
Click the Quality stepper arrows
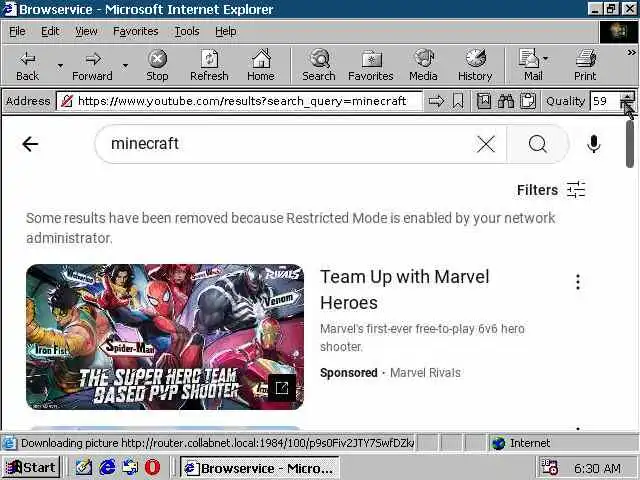click(x=627, y=101)
